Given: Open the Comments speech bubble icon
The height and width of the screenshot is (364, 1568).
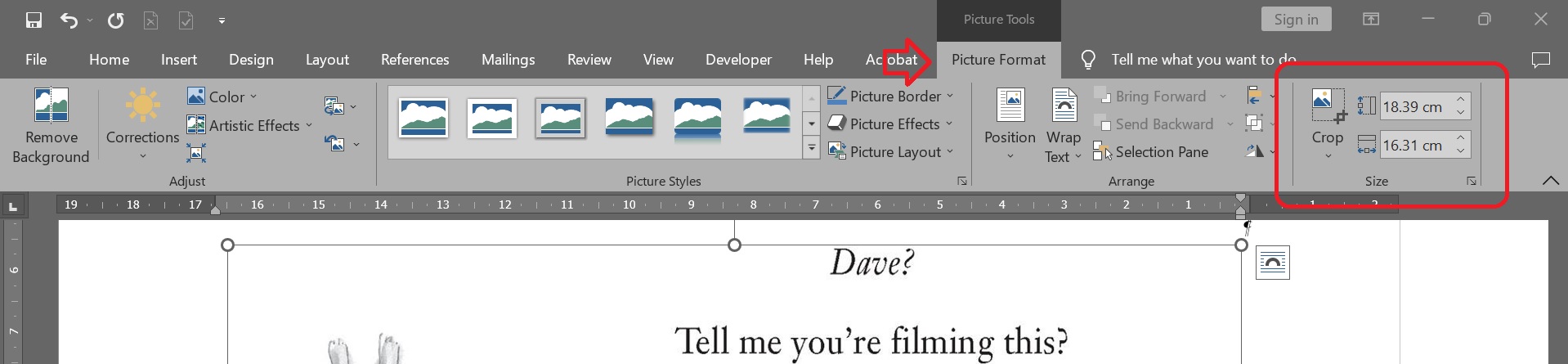Looking at the screenshot, I should [1540, 60].
